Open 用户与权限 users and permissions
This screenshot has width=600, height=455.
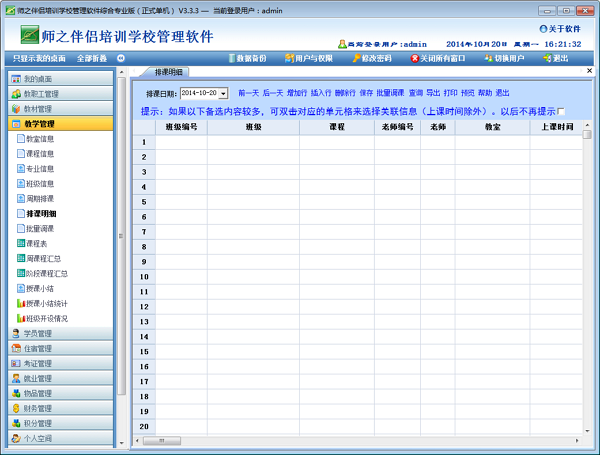tap(309, 58)
